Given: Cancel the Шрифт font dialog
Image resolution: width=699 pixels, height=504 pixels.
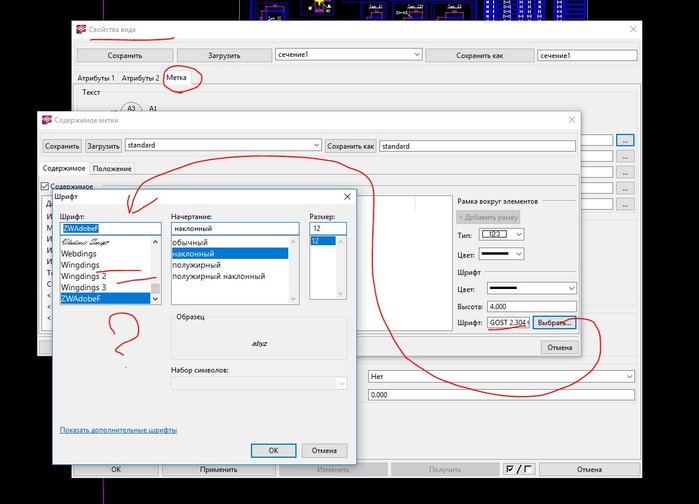Looking at the screenshot, I should click(x=324, y=450).
